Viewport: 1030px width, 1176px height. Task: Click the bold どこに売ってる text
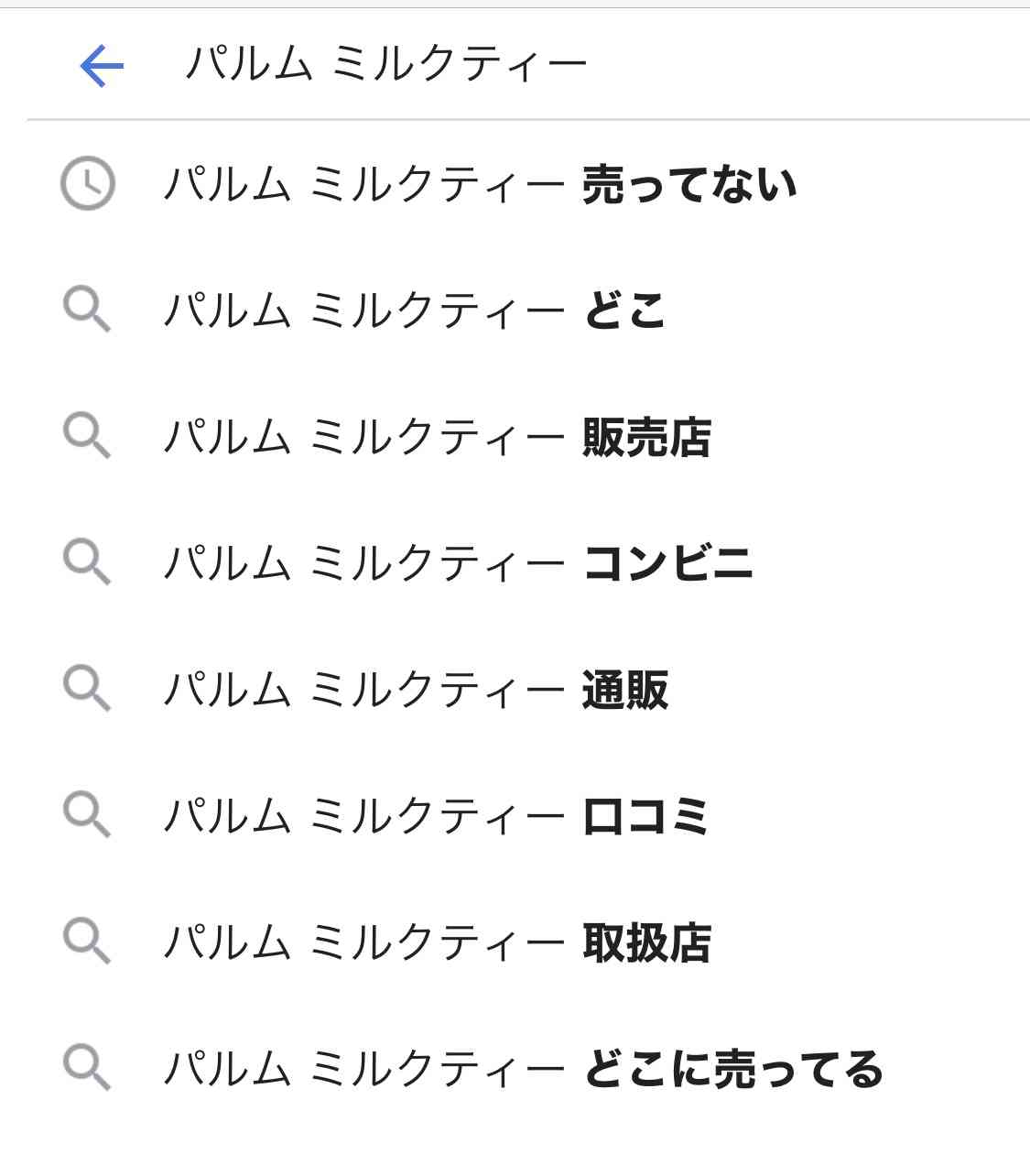click(733, 1069)
